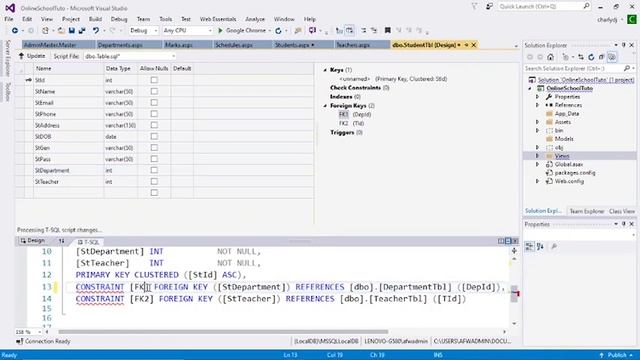Close the dbo.StudentTbl Design tab
This screenshot has height=360, width=640.
point(473,45)
